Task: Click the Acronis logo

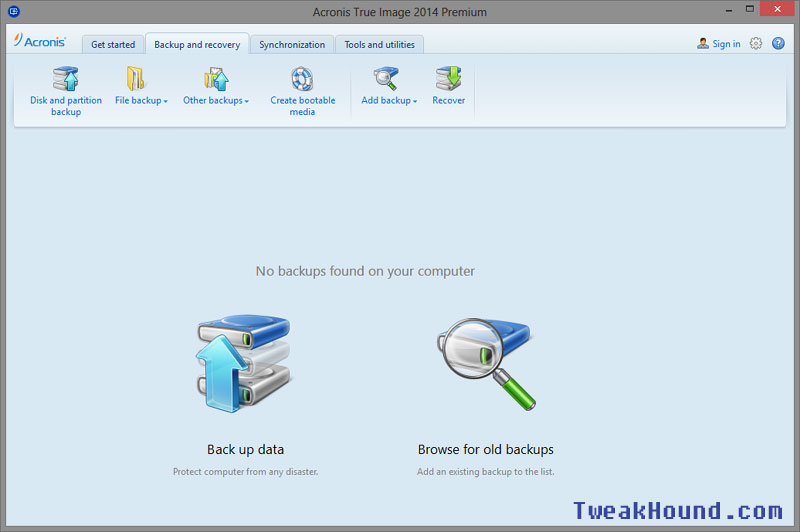Action: 40,41
